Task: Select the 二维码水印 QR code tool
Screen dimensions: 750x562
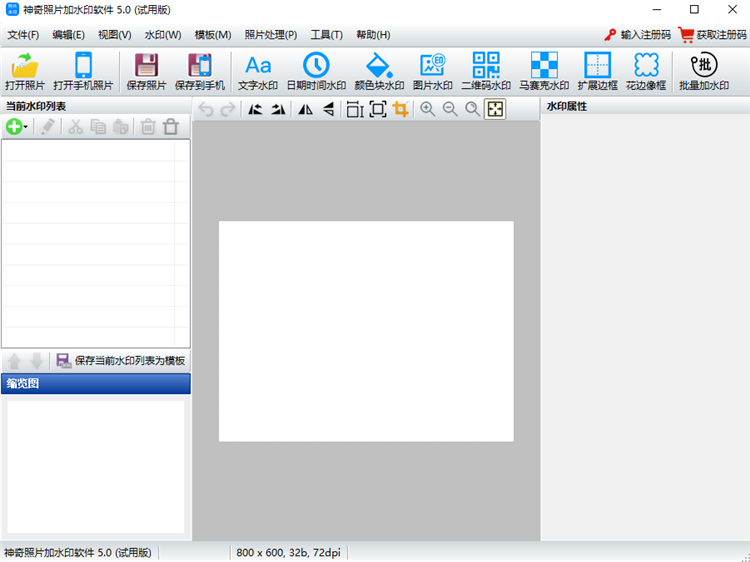Action: [x=486, y=71]
